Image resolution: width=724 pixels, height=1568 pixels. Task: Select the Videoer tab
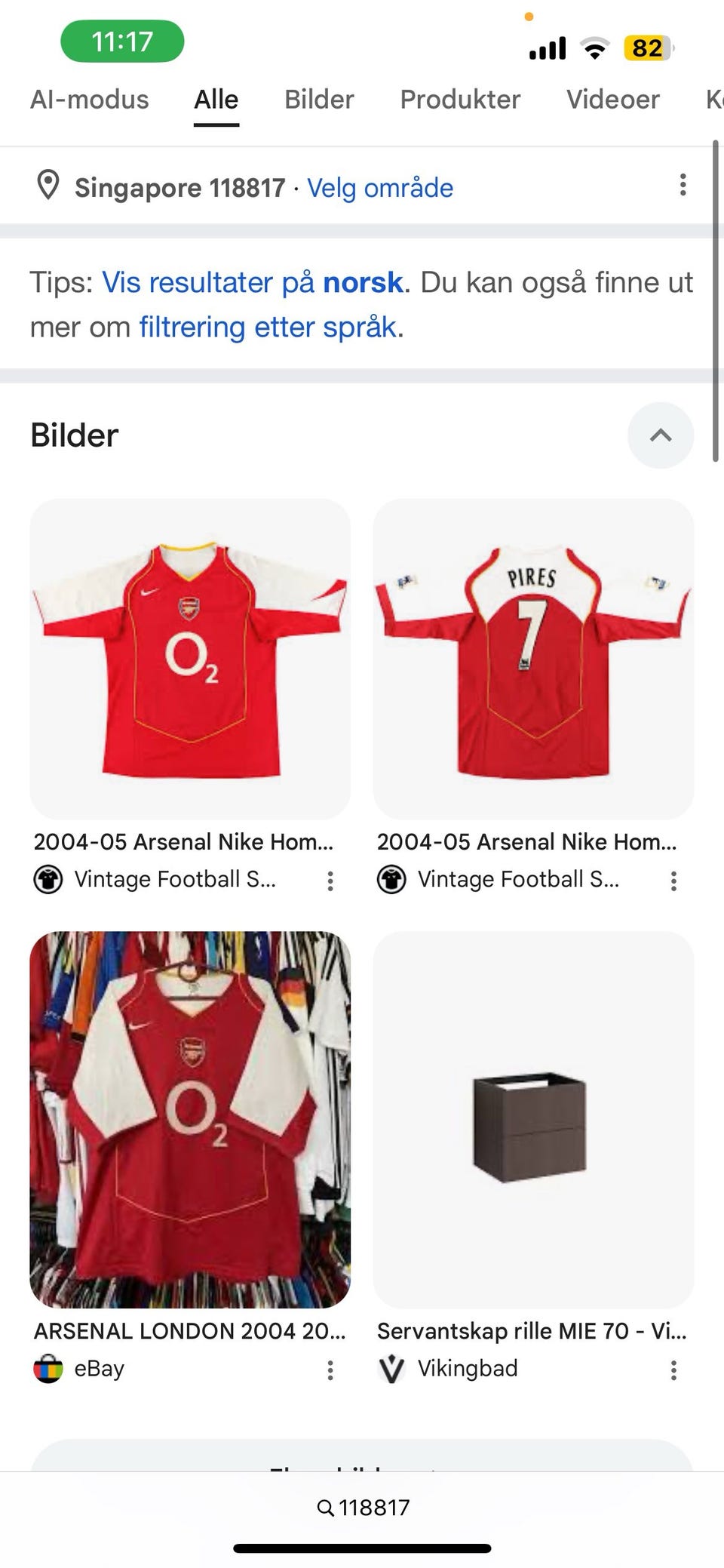[x=612, y=100]
